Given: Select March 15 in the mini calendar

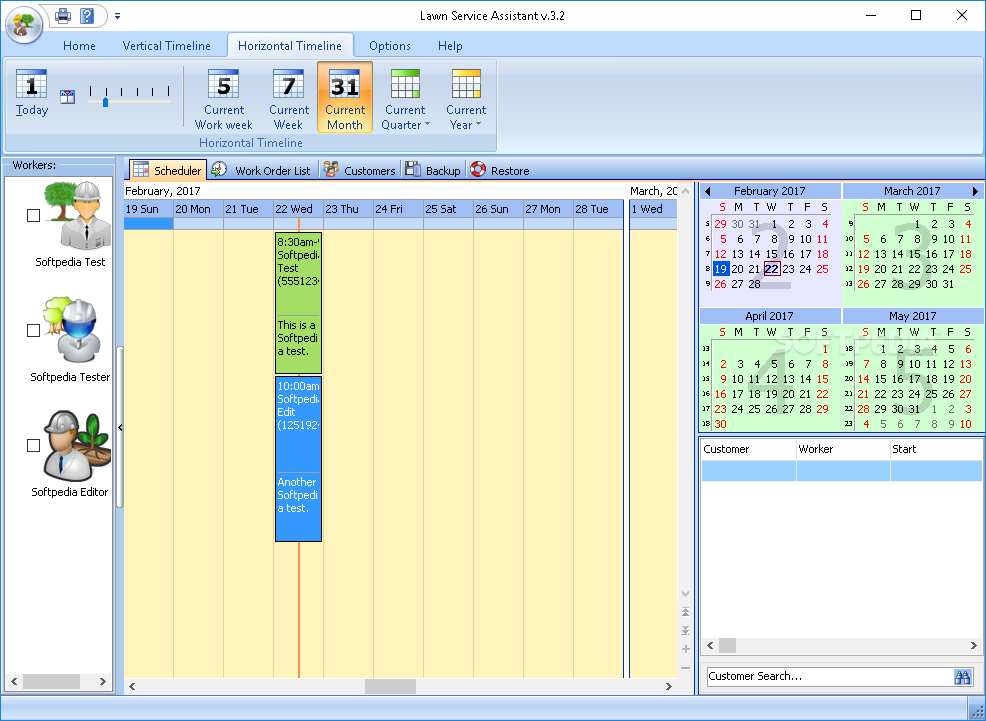Looking at the screenshot, I should tap(915, 254).
